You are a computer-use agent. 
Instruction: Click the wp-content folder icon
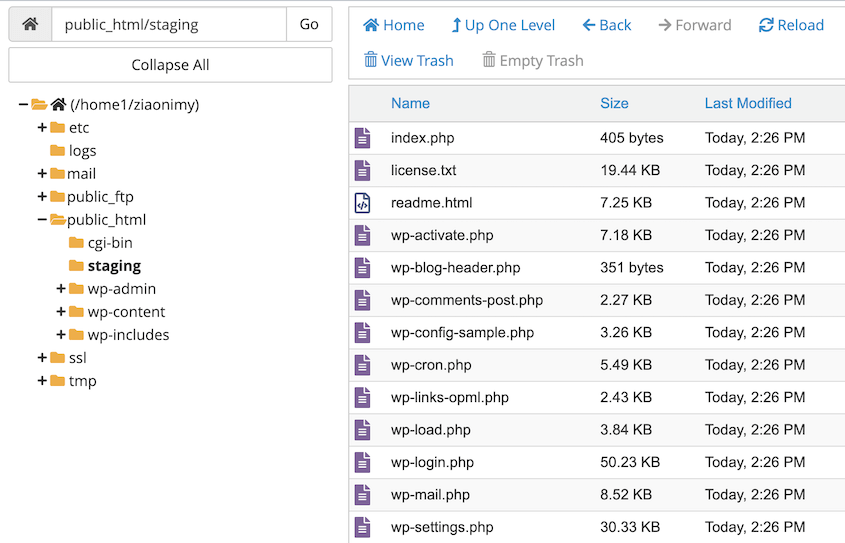(x=77, y=312)
